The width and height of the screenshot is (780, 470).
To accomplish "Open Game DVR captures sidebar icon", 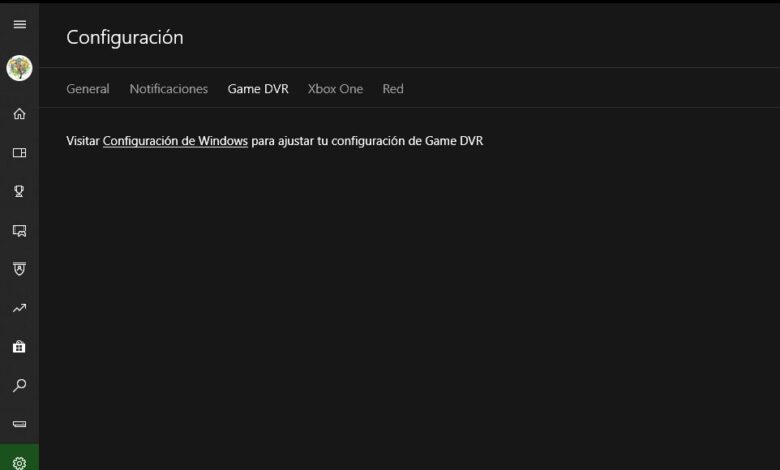I will [x=19, y=230].
